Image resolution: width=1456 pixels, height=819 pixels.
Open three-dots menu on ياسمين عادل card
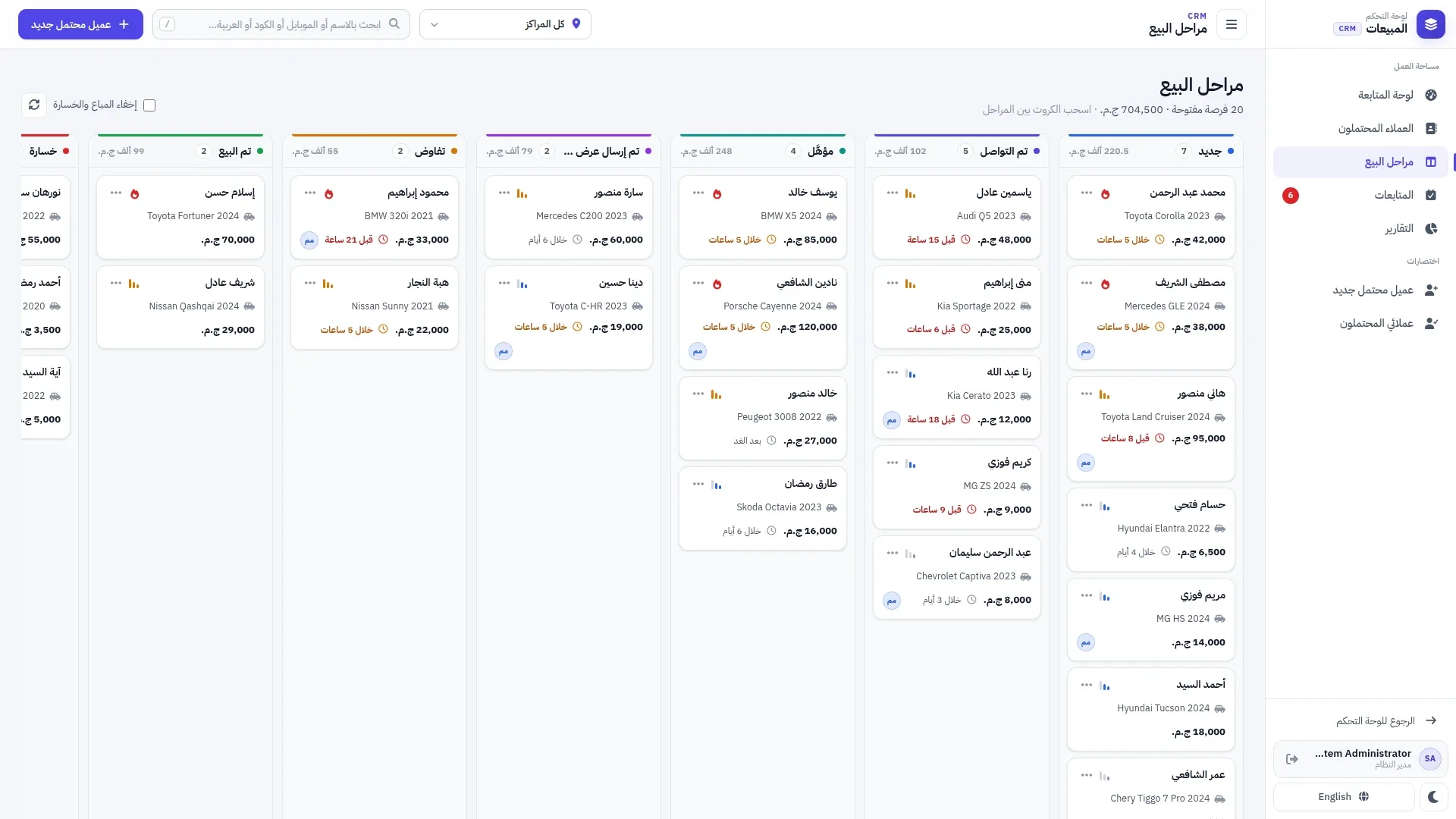pyautogui.click(x=893, y=193)
